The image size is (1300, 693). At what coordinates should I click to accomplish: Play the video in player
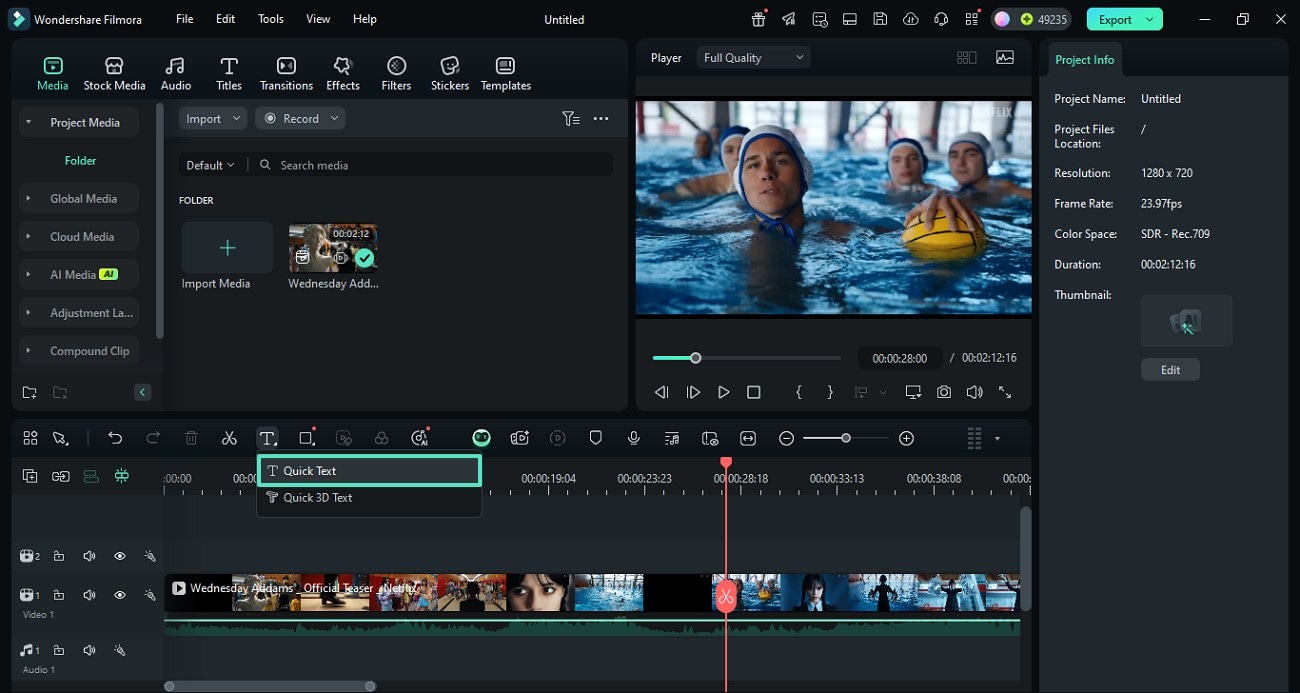(x=723, y=392)
